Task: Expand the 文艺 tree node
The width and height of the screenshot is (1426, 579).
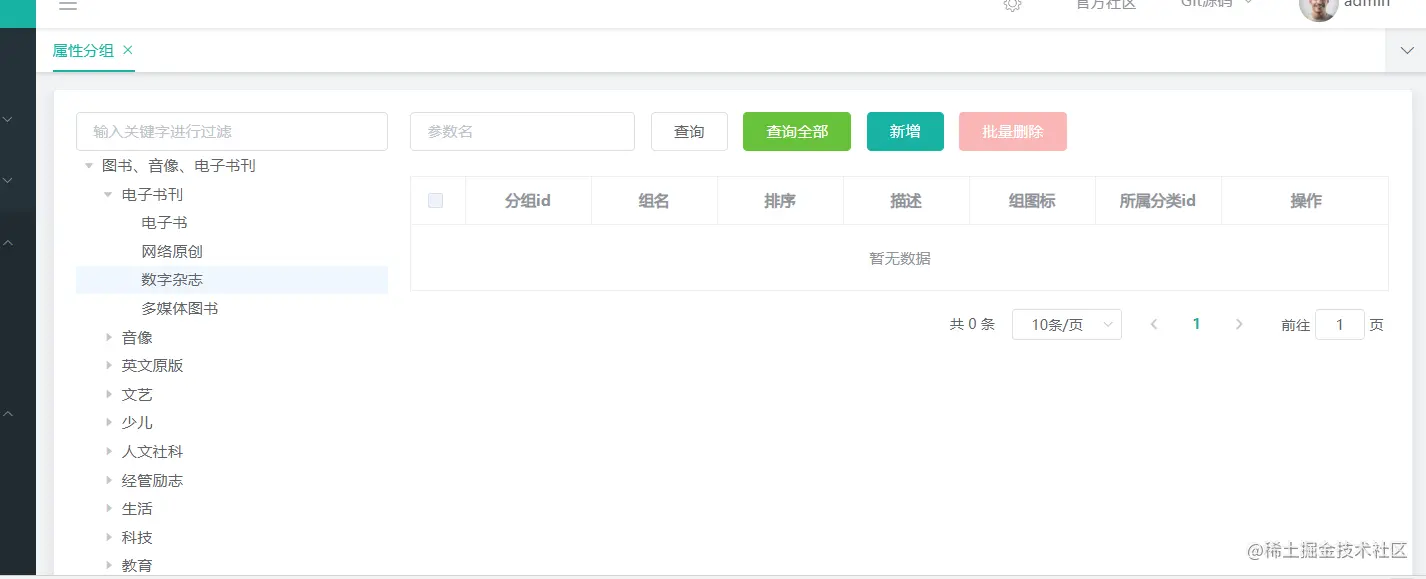Action: (x=109, y=395)
